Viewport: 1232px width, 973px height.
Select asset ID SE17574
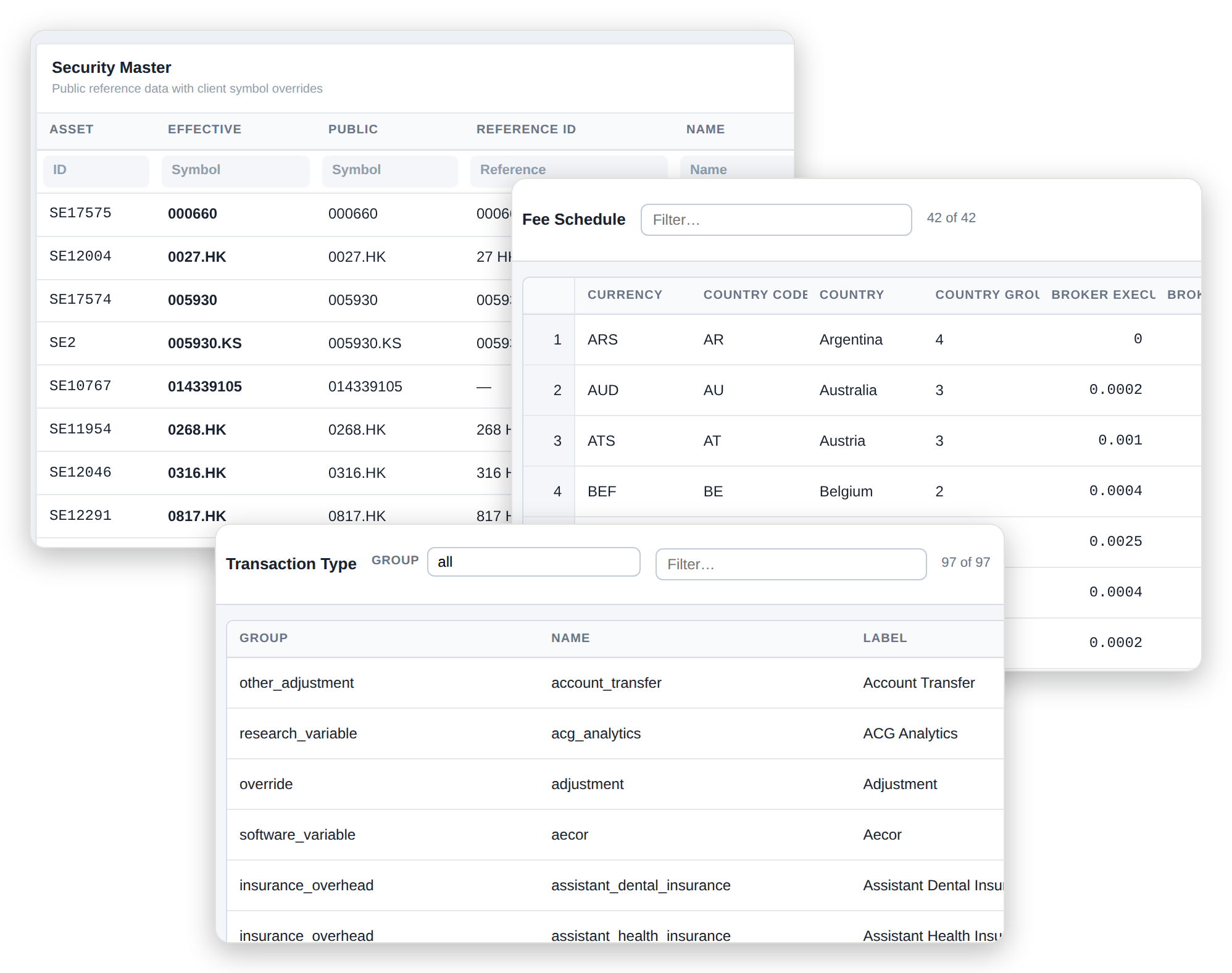[x=80, y=299]
